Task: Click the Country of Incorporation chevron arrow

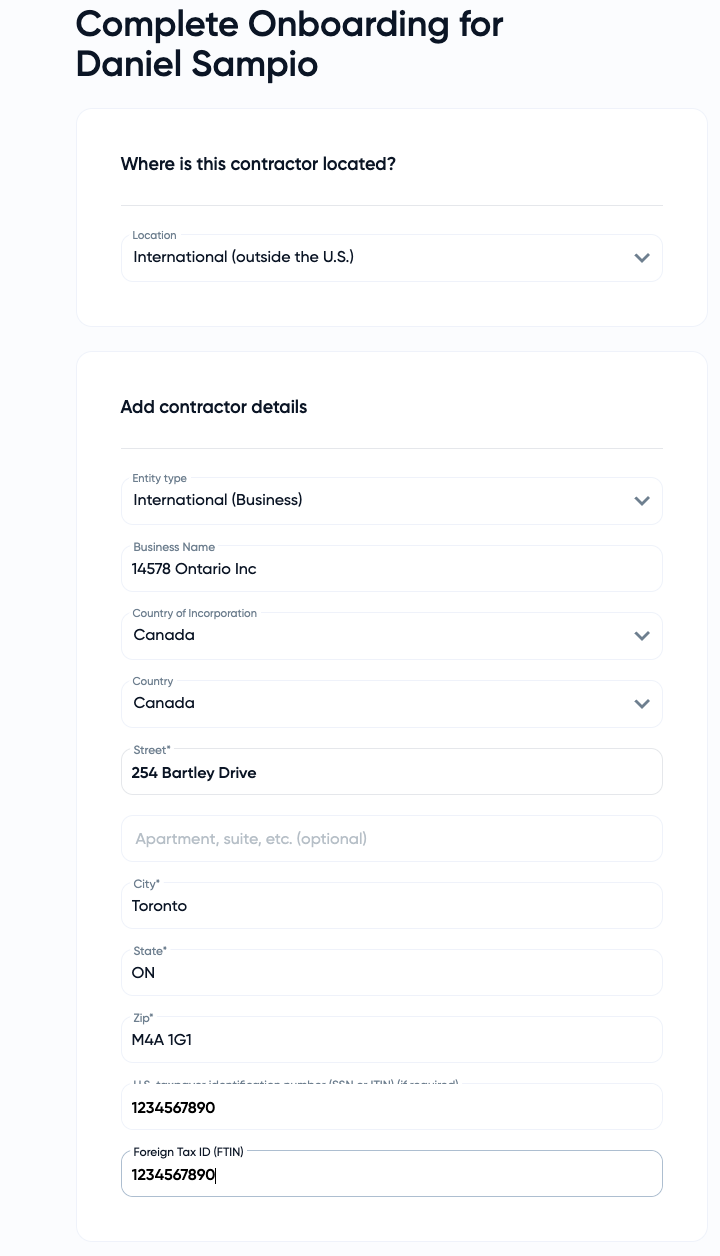Action: point(642,636)
